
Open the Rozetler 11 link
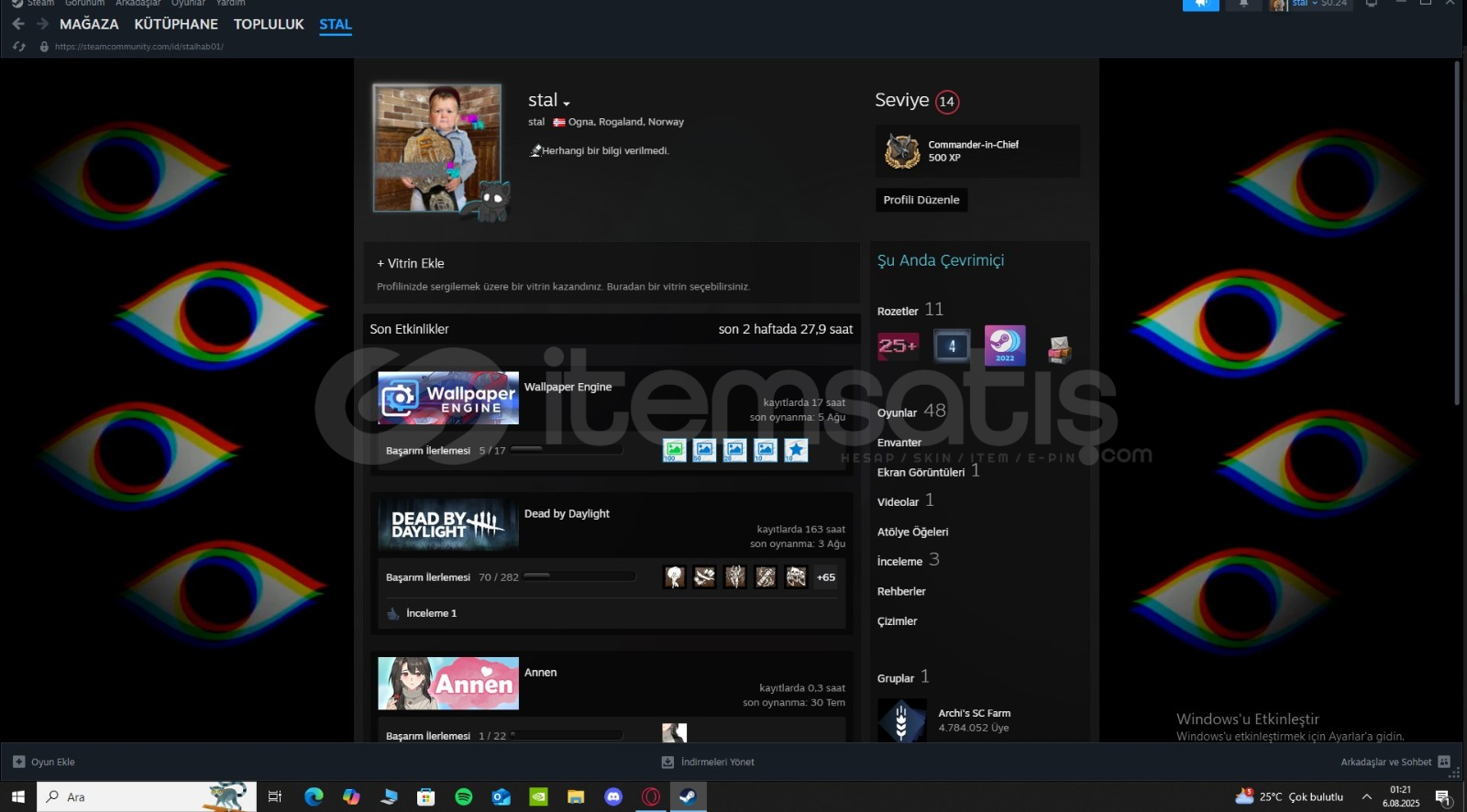tap(910, 310)
